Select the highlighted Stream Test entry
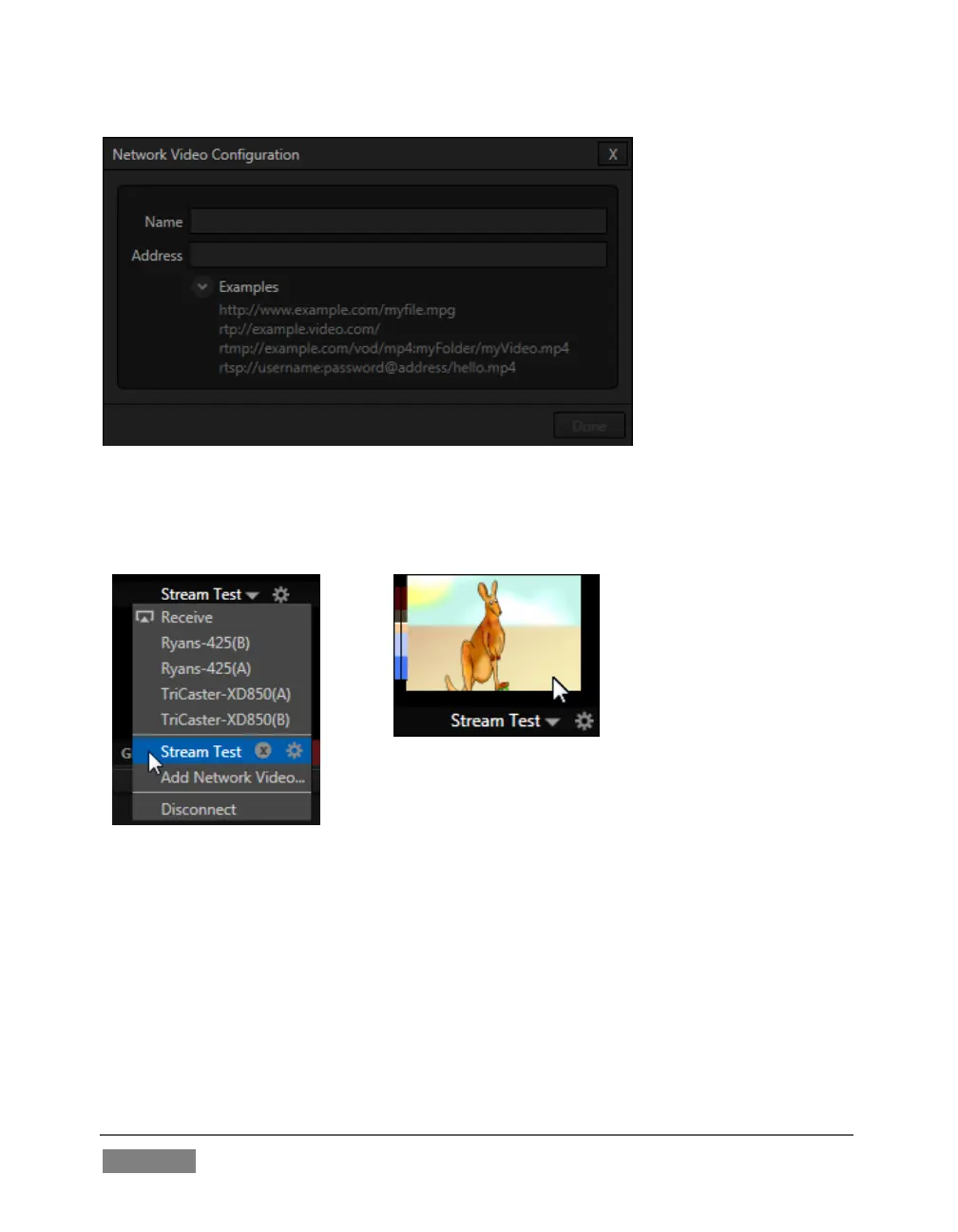958x1232 pixels. (201, 751)
